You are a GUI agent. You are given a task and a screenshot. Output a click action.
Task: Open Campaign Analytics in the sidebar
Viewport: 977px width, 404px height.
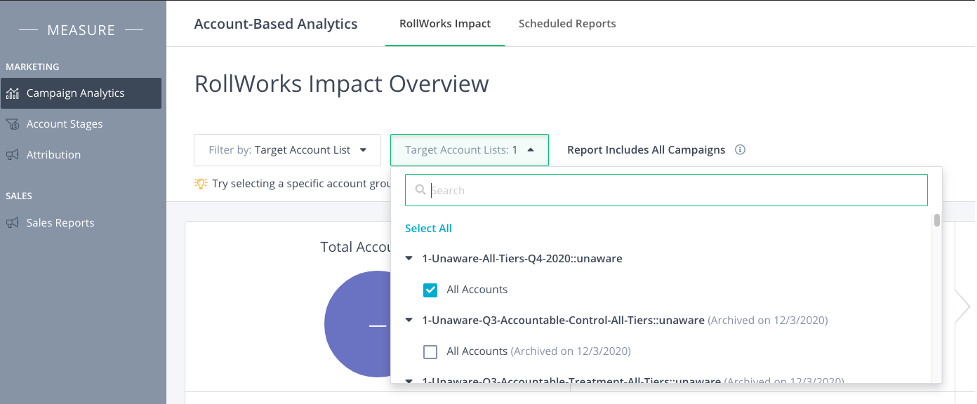click(x=81, y=94)
